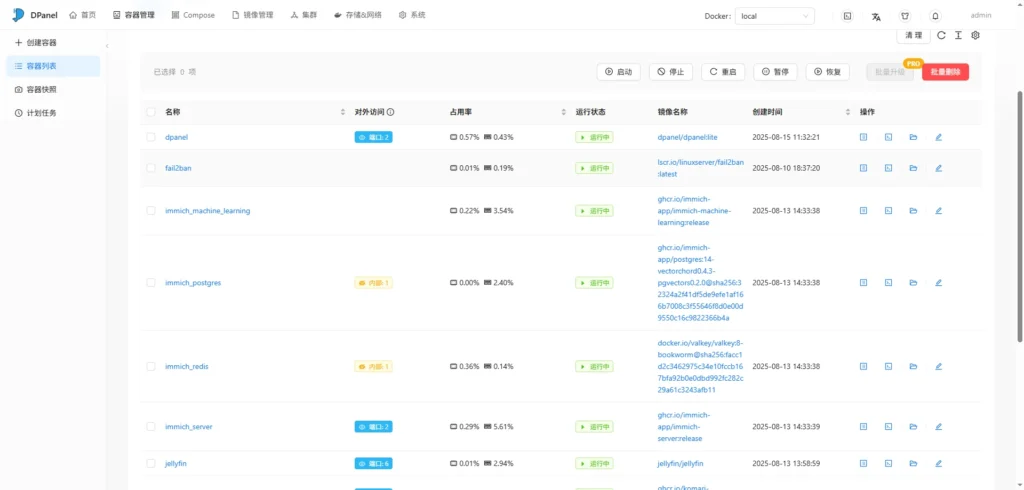1024x490 pixels.
Task: Open console icon for immich_server
Action: [888, 427]
